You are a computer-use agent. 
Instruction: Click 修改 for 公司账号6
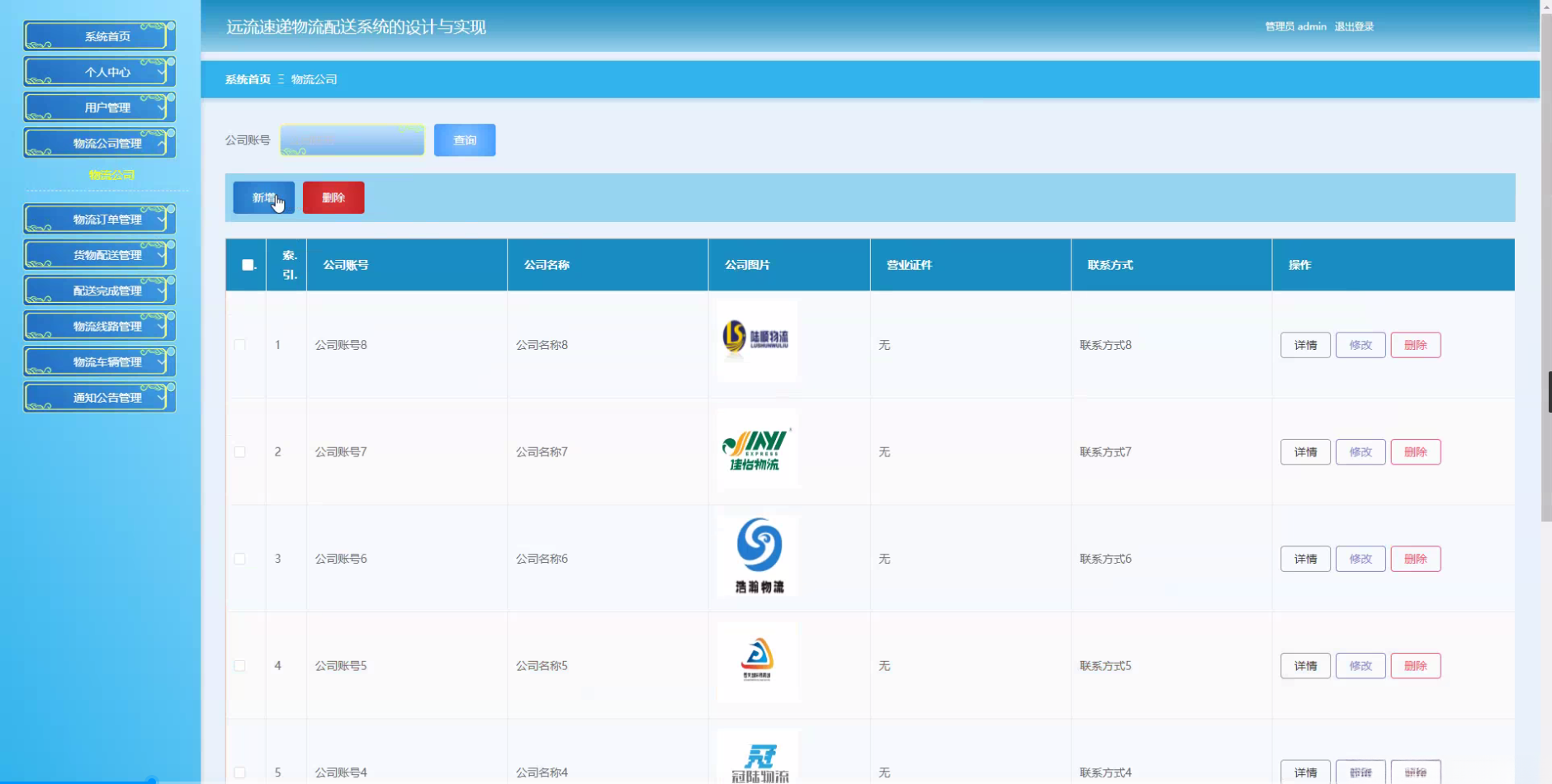(1360, 559)
